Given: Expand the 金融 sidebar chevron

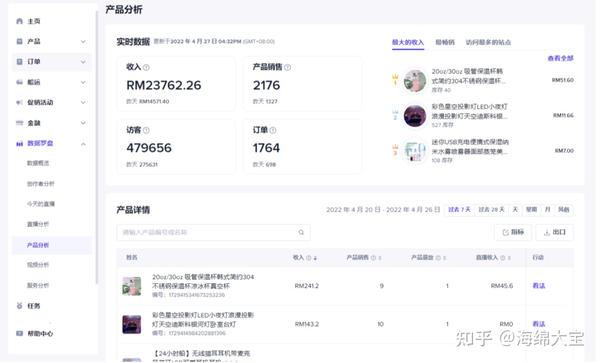Looking at the screenshot, I should (83, 123).
